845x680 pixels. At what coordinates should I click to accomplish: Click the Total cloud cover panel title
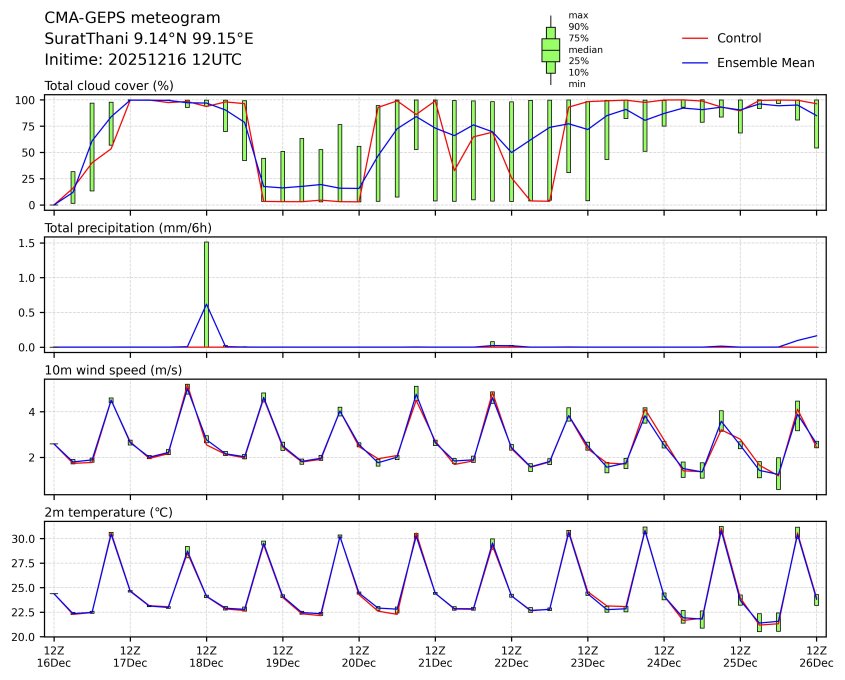[x=109, y=86]
